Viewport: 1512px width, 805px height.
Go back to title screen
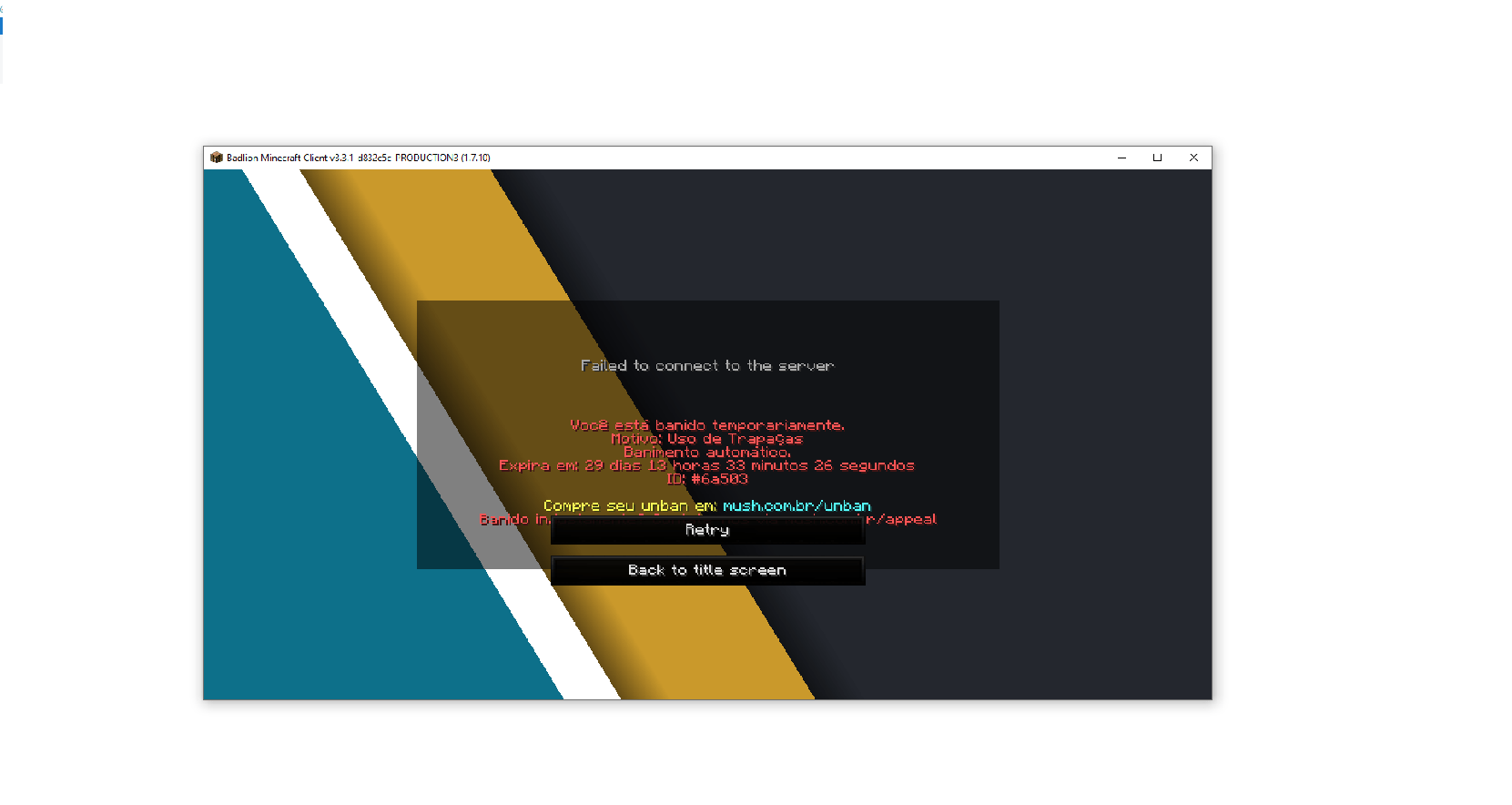tap(707, 570)
